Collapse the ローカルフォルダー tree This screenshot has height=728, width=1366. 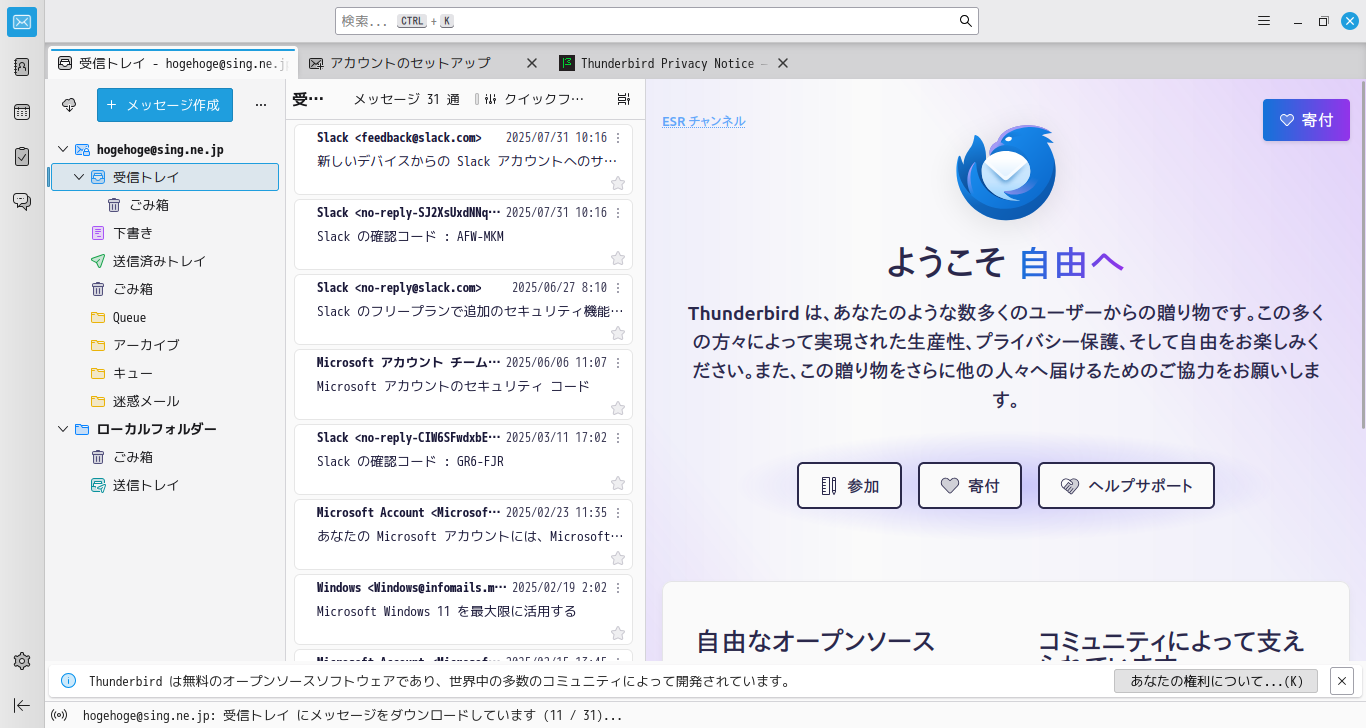(x=62, y=428)
